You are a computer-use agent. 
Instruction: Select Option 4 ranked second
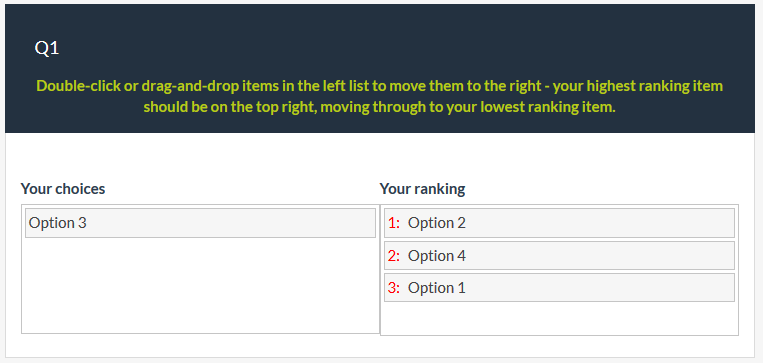click(559, 255)
